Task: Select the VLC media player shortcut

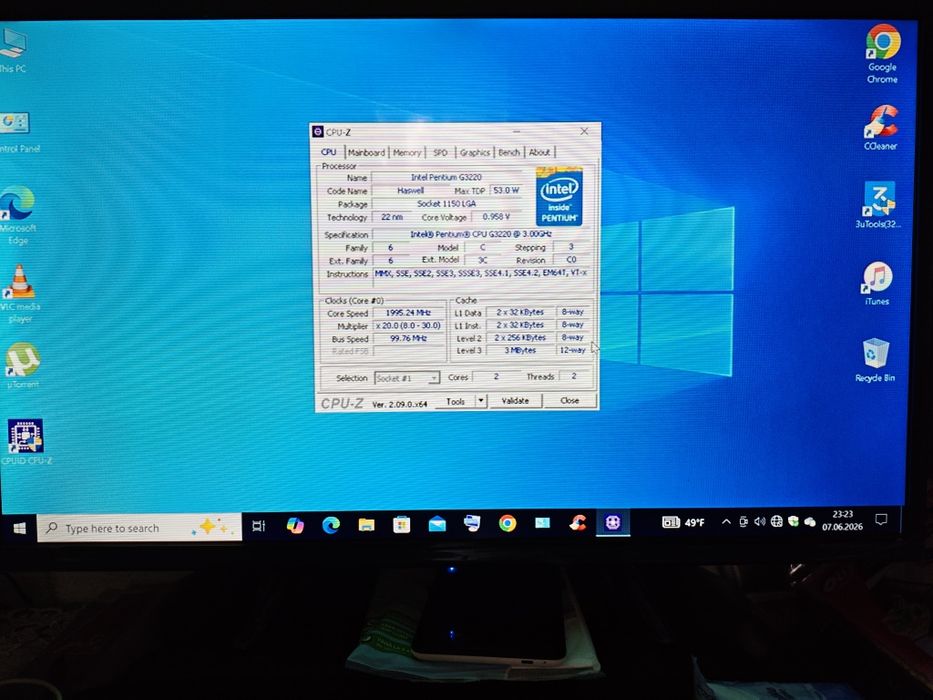Action: (20, 293)
